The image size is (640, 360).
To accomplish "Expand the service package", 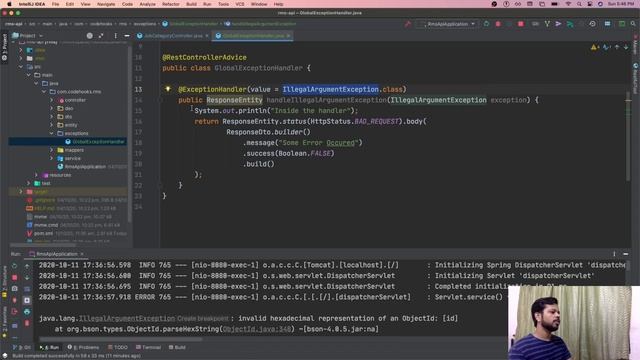I will (52, 158).
